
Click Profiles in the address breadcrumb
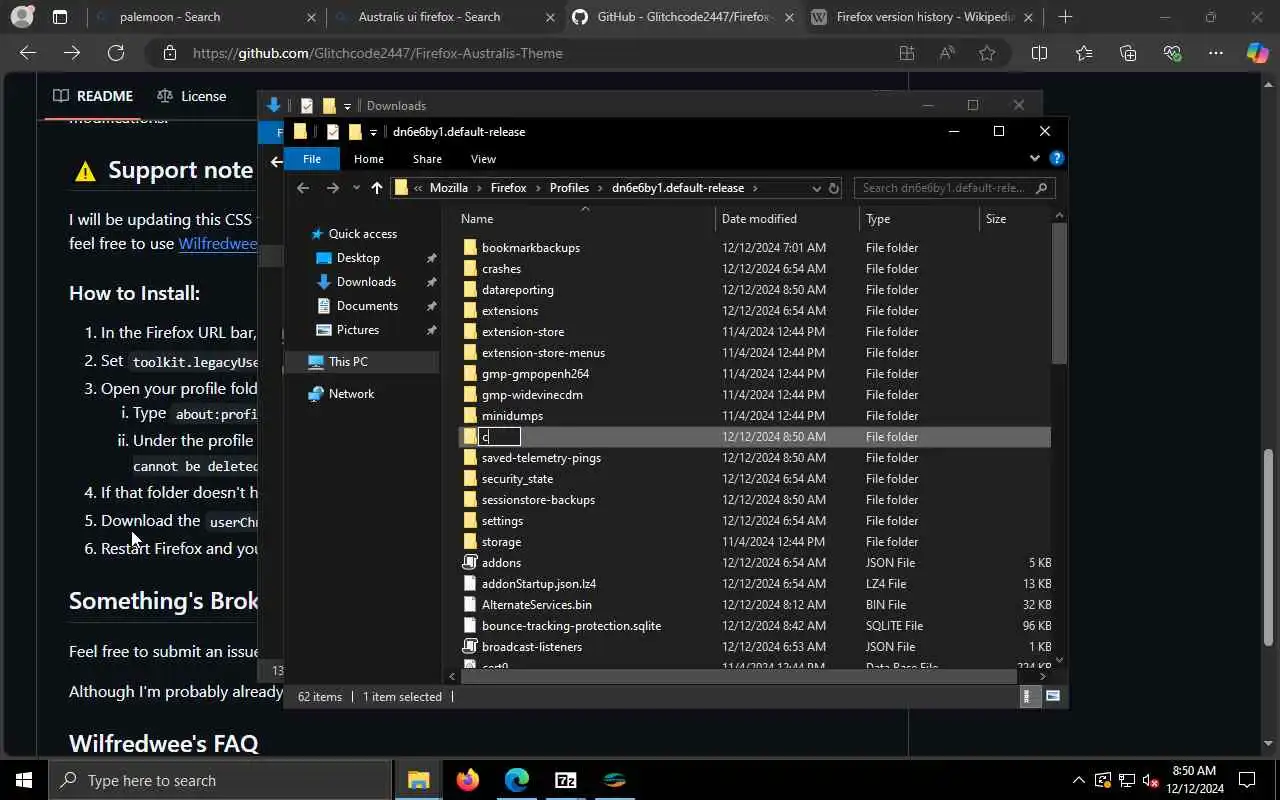click(569, 188)
